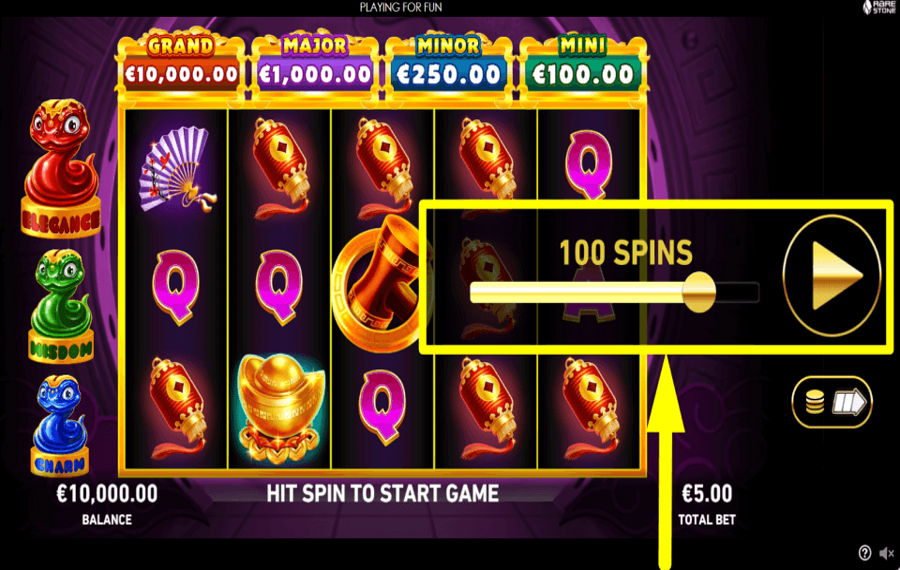900x570 pixels.
Task: Click the Q symbol at top of fifth reel
Action: 588,164
